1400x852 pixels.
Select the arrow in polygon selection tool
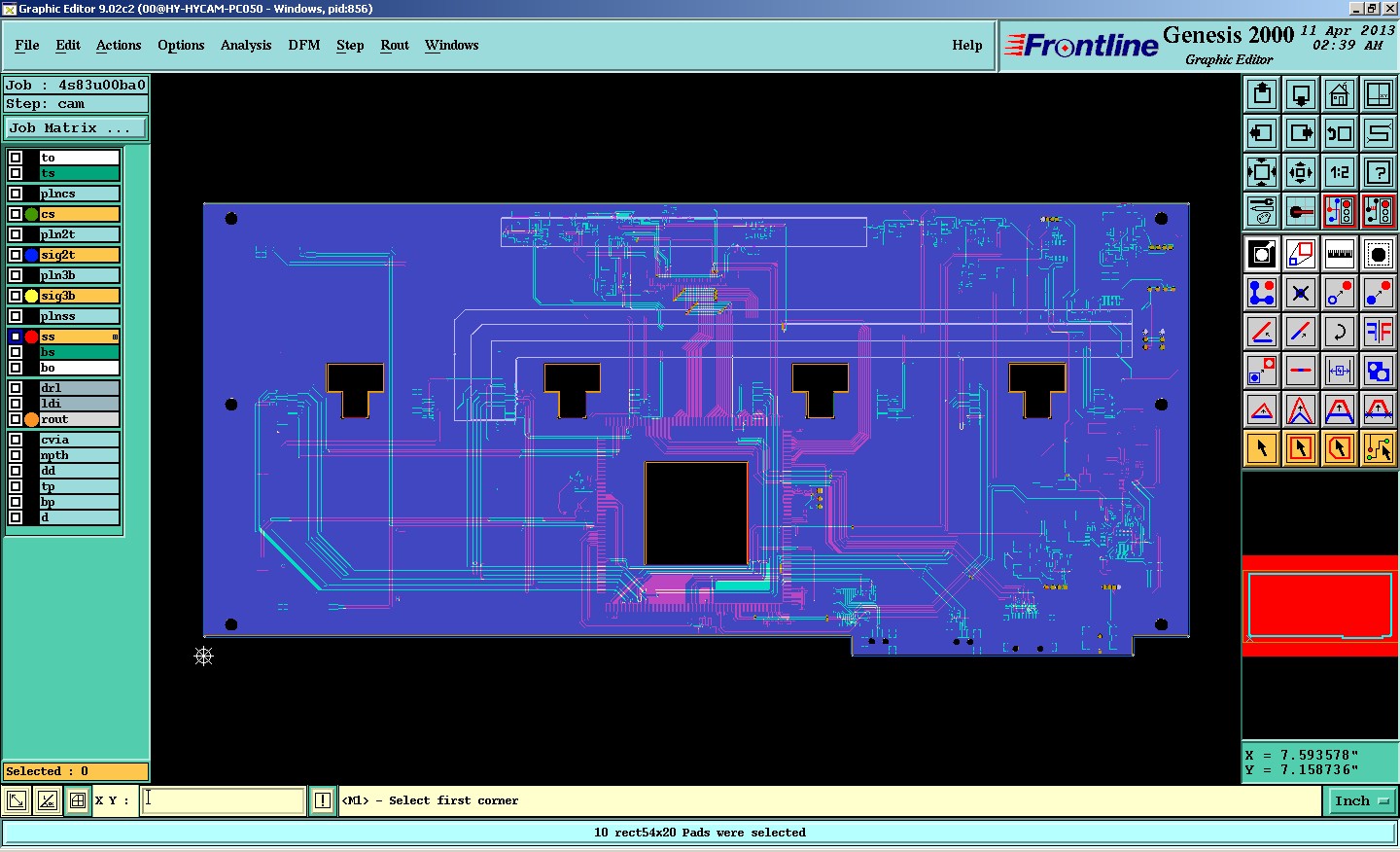click(x=1340, y=448)
